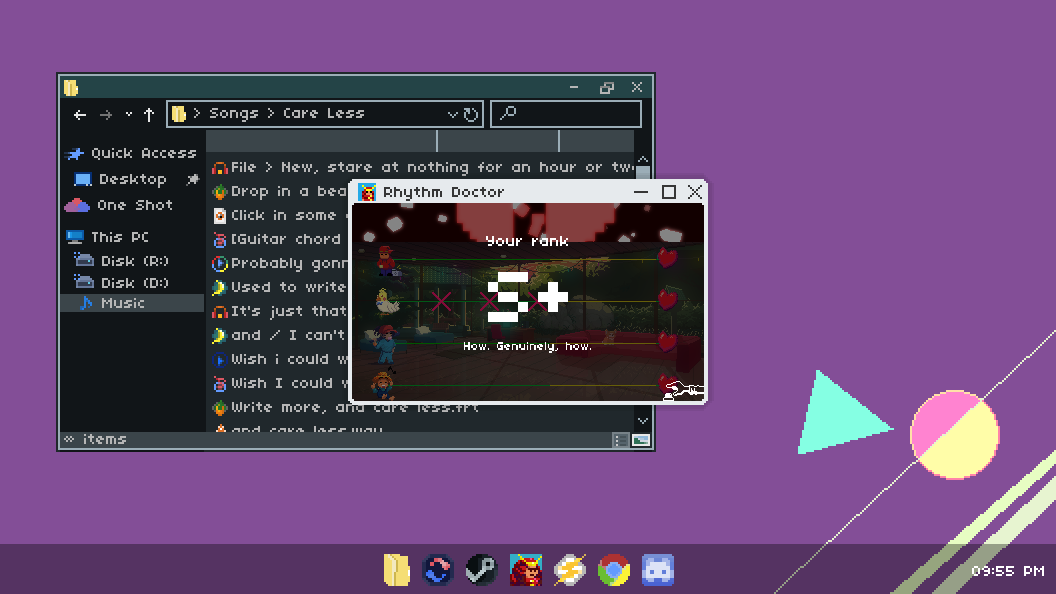1056x594 pixels.
Task: Select Music in the navigation pane
Action: point(122,303)
